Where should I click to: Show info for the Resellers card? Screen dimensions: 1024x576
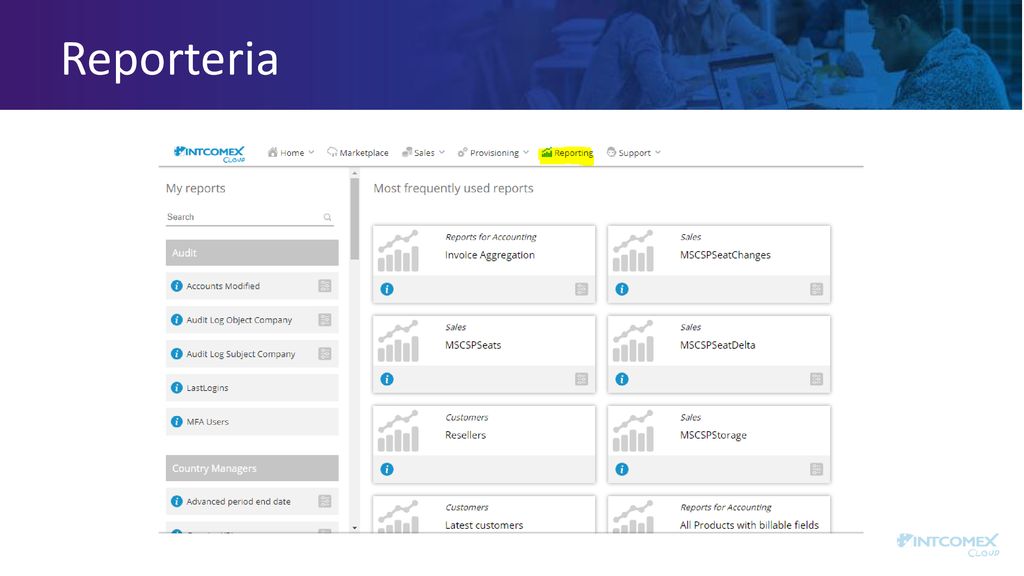[387, 470]
